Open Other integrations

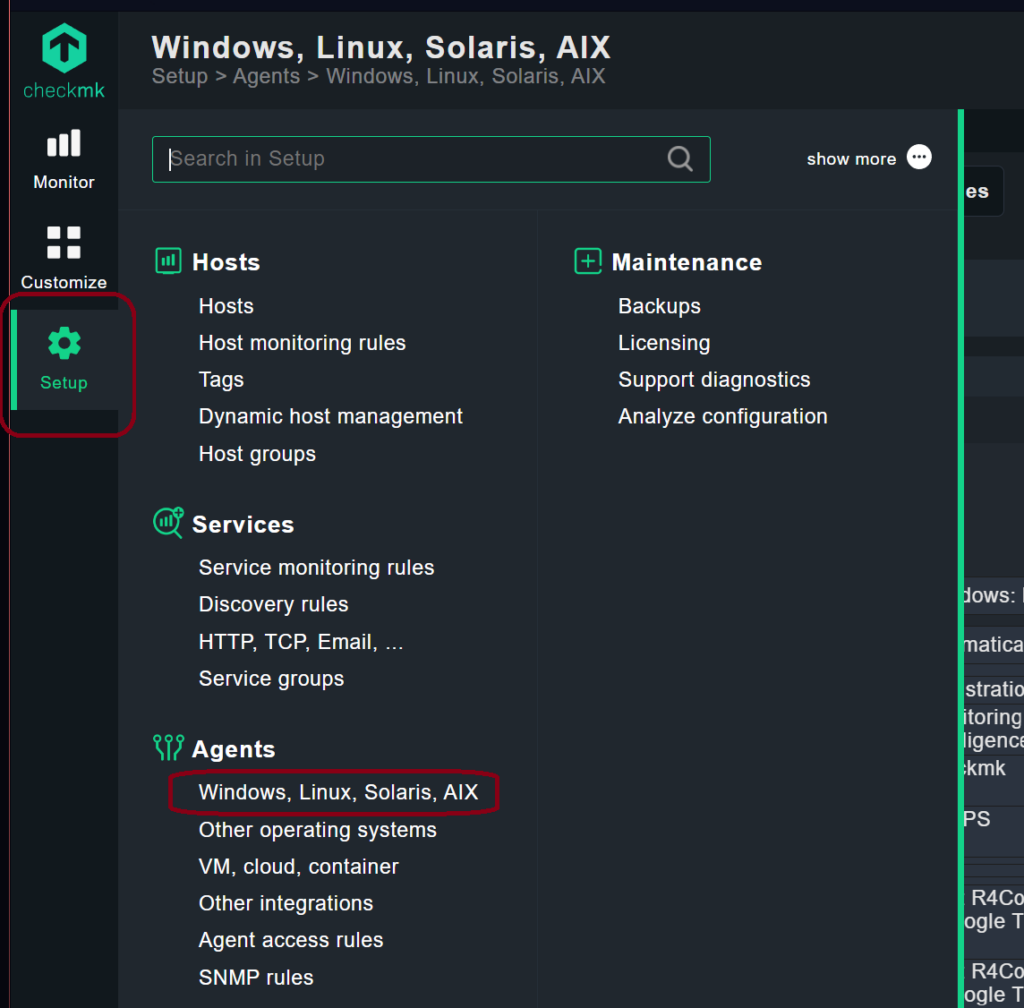(x=285, y=903)
